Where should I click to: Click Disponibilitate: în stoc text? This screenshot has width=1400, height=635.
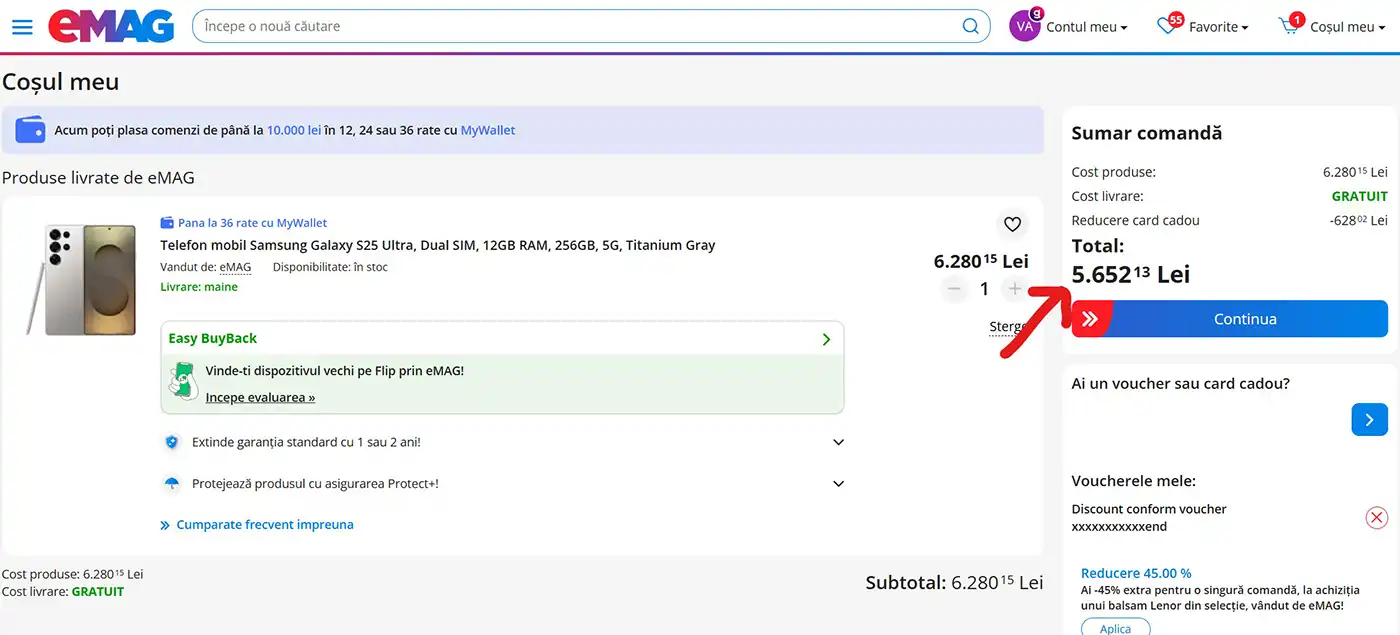pos(330,267)
